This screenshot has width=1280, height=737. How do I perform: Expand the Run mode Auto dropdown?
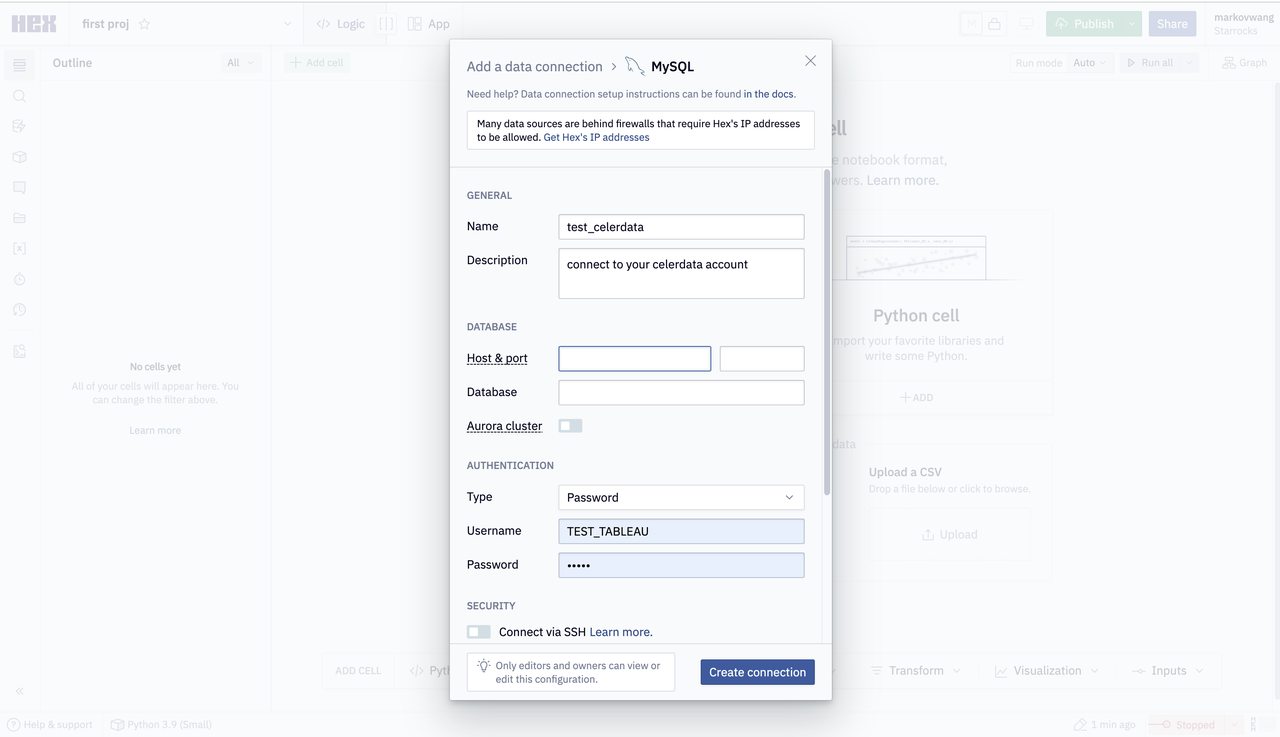coord(1090,63)
